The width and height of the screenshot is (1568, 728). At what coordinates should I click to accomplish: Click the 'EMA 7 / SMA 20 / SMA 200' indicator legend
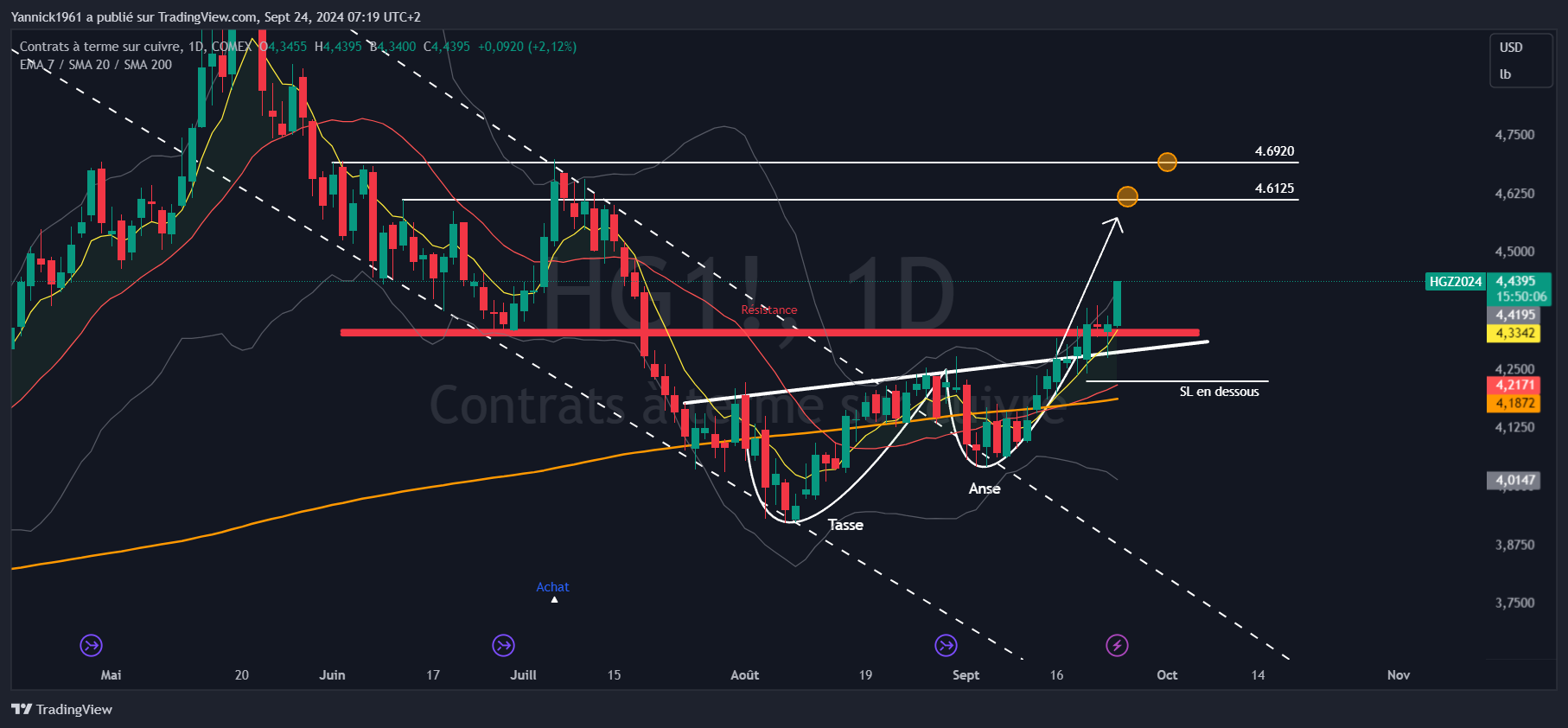coord(96,65)
